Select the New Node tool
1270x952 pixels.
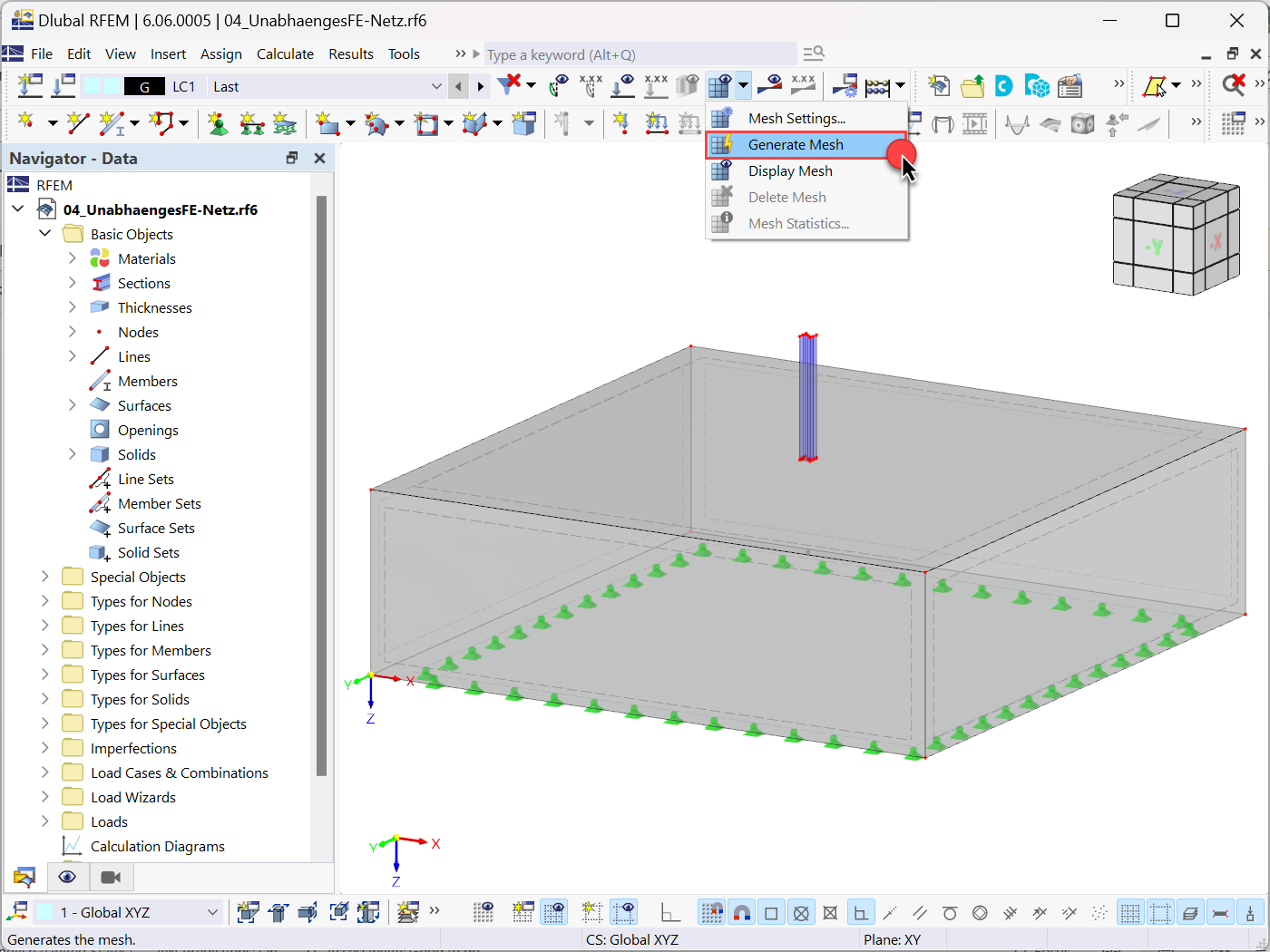tap(25, 123)
